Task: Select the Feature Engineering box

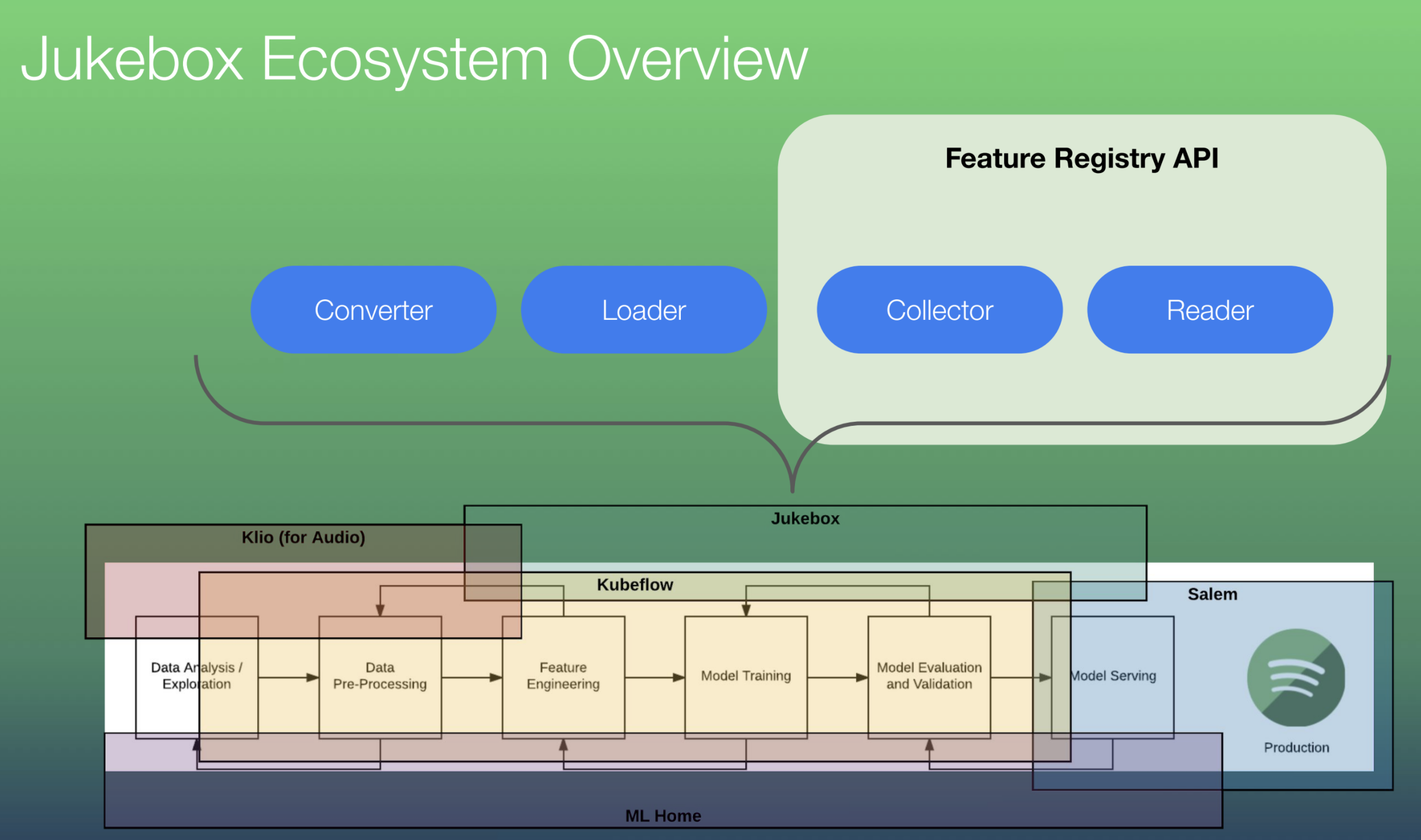Action: pos(563,676)
